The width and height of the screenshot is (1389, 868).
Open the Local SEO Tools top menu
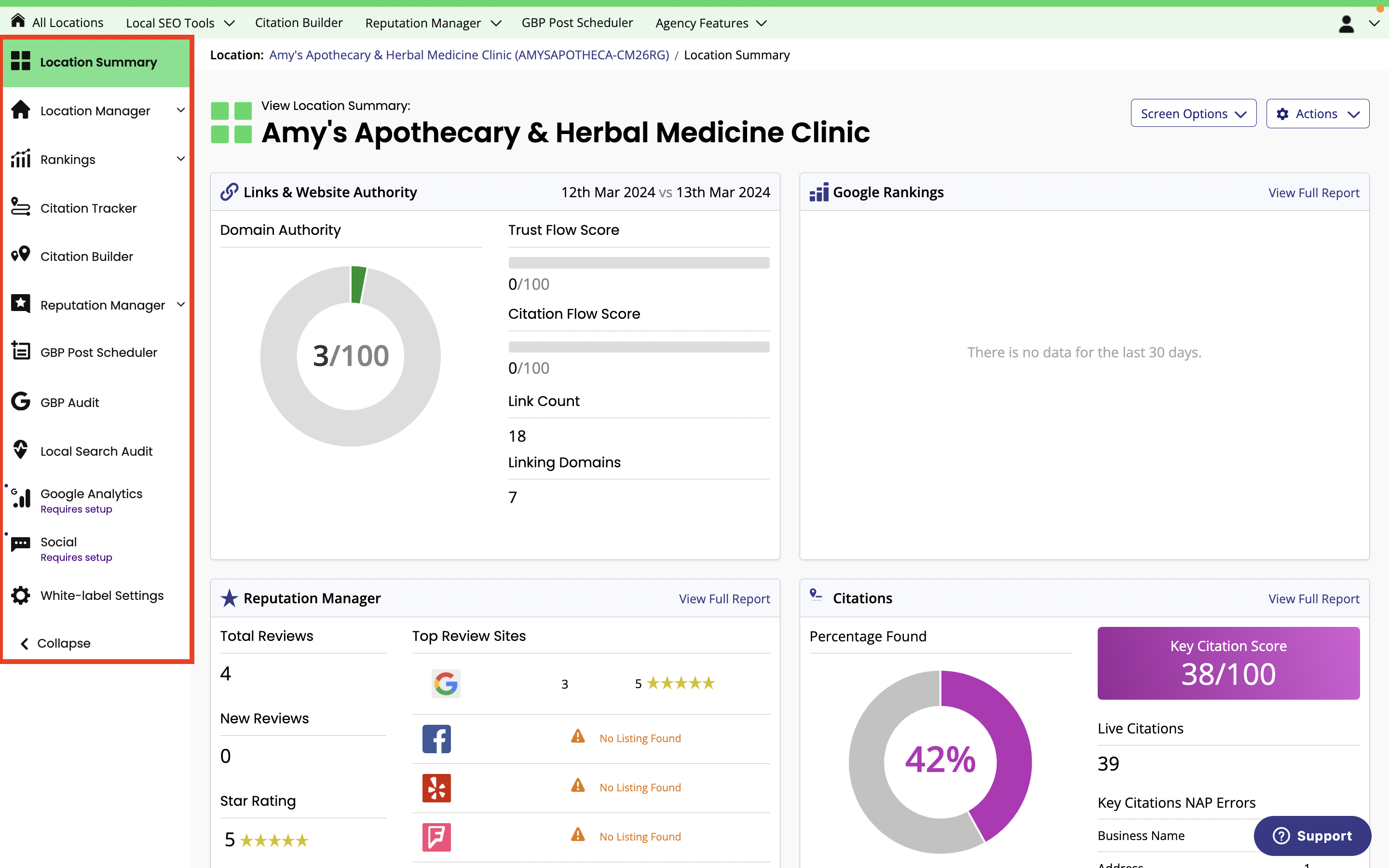coord(179,23)
